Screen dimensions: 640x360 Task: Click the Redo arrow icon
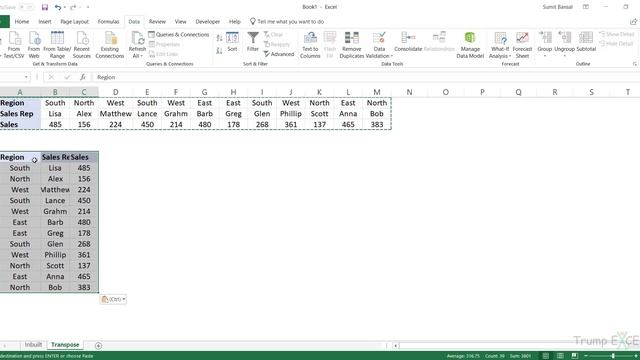(73, 7)
